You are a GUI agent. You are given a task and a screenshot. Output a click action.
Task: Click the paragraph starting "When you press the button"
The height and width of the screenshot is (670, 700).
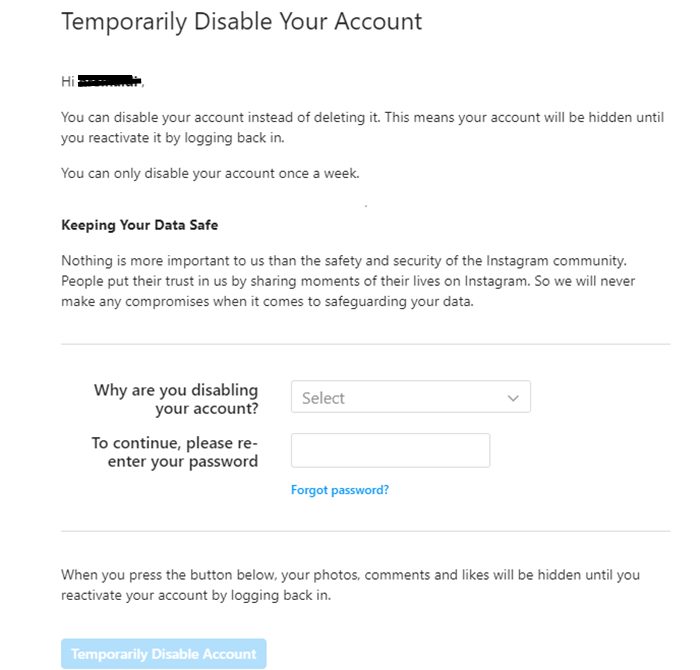pyautogui.click(x=350, y=585)
